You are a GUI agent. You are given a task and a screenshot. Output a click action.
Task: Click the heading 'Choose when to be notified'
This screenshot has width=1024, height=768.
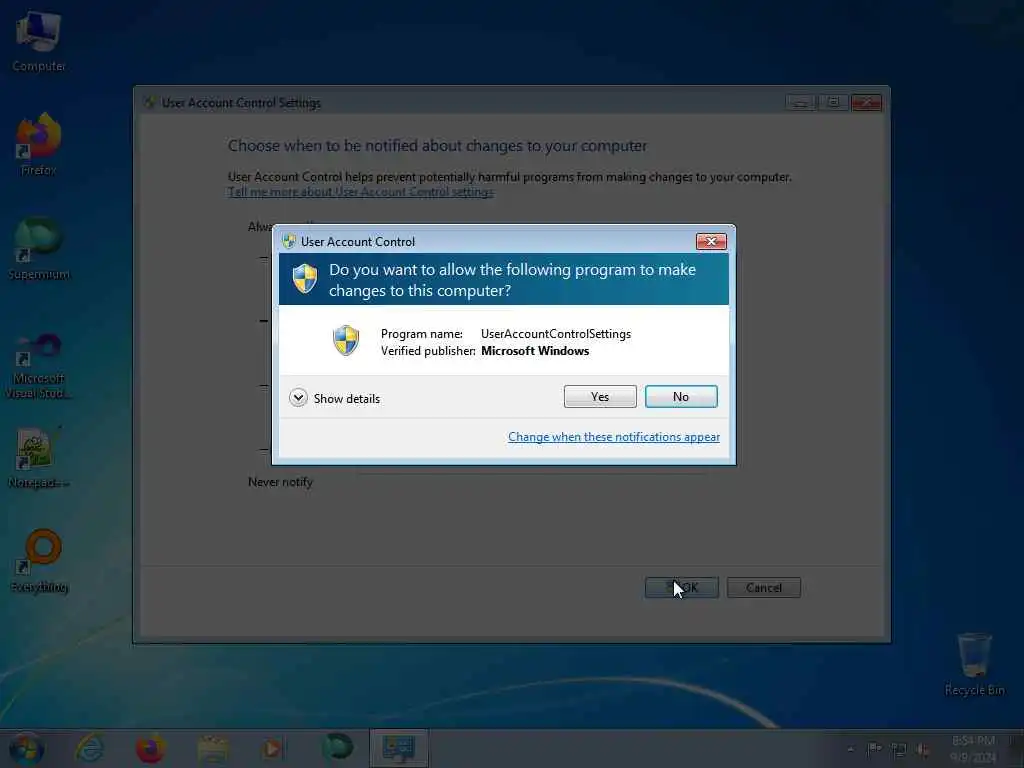[437, 146]
